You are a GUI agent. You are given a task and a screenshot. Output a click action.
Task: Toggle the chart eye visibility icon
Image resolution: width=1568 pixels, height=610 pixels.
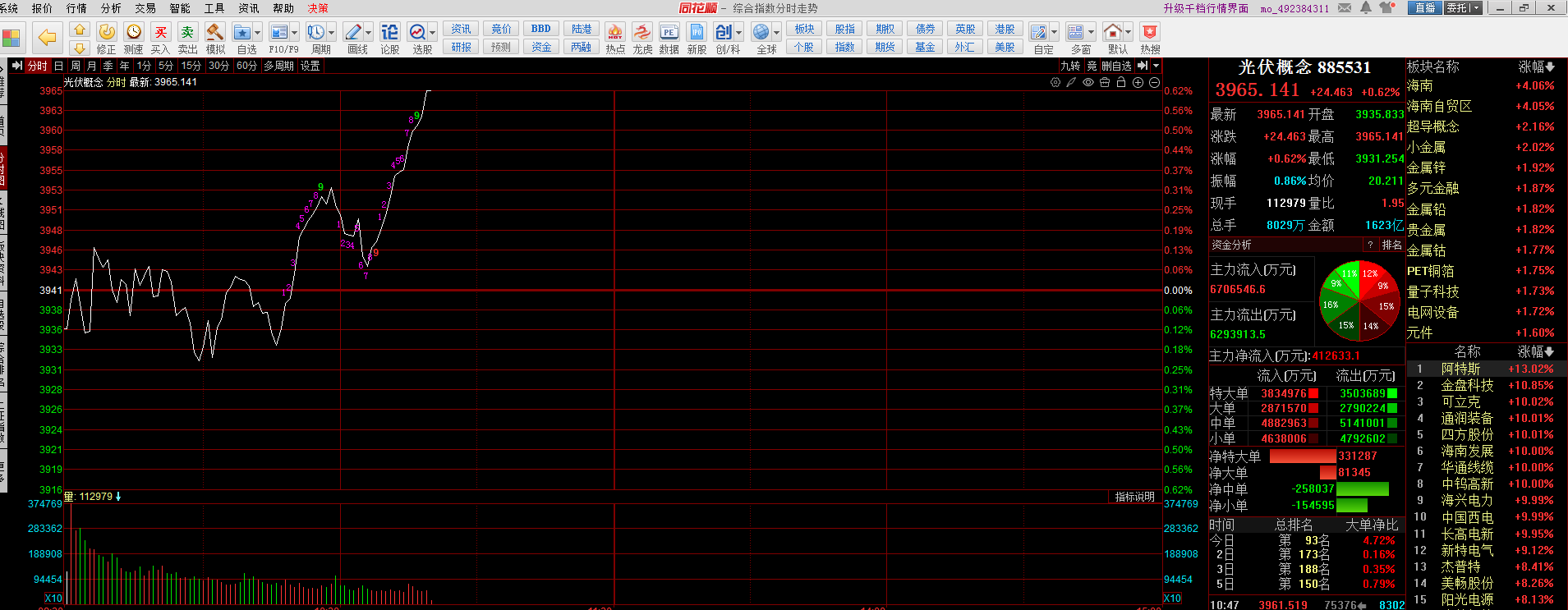[x=1088, y=82]
